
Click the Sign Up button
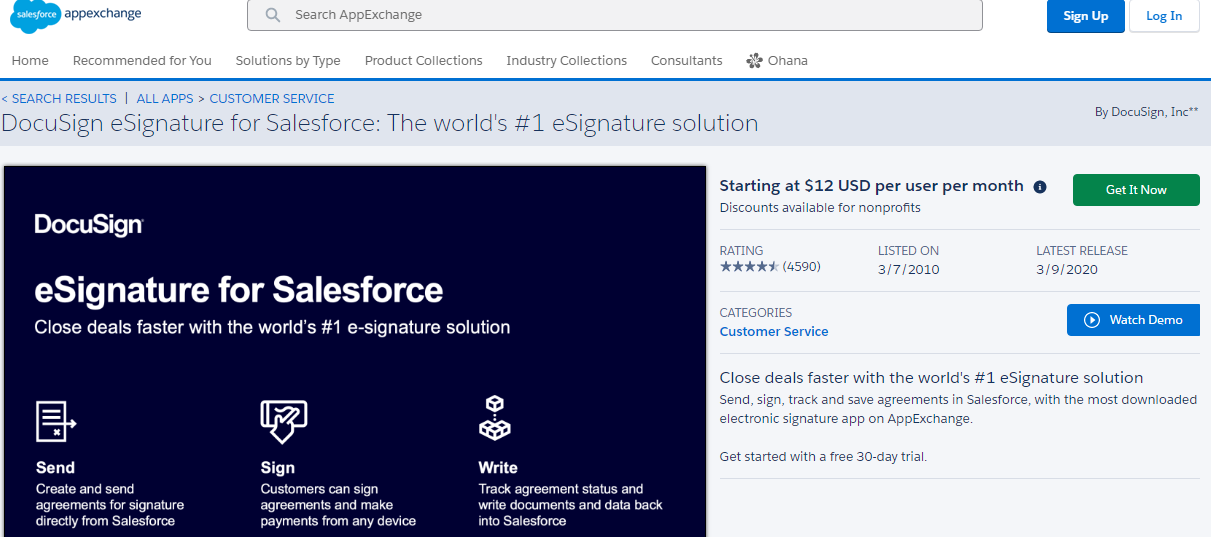tap(1085, 16)
